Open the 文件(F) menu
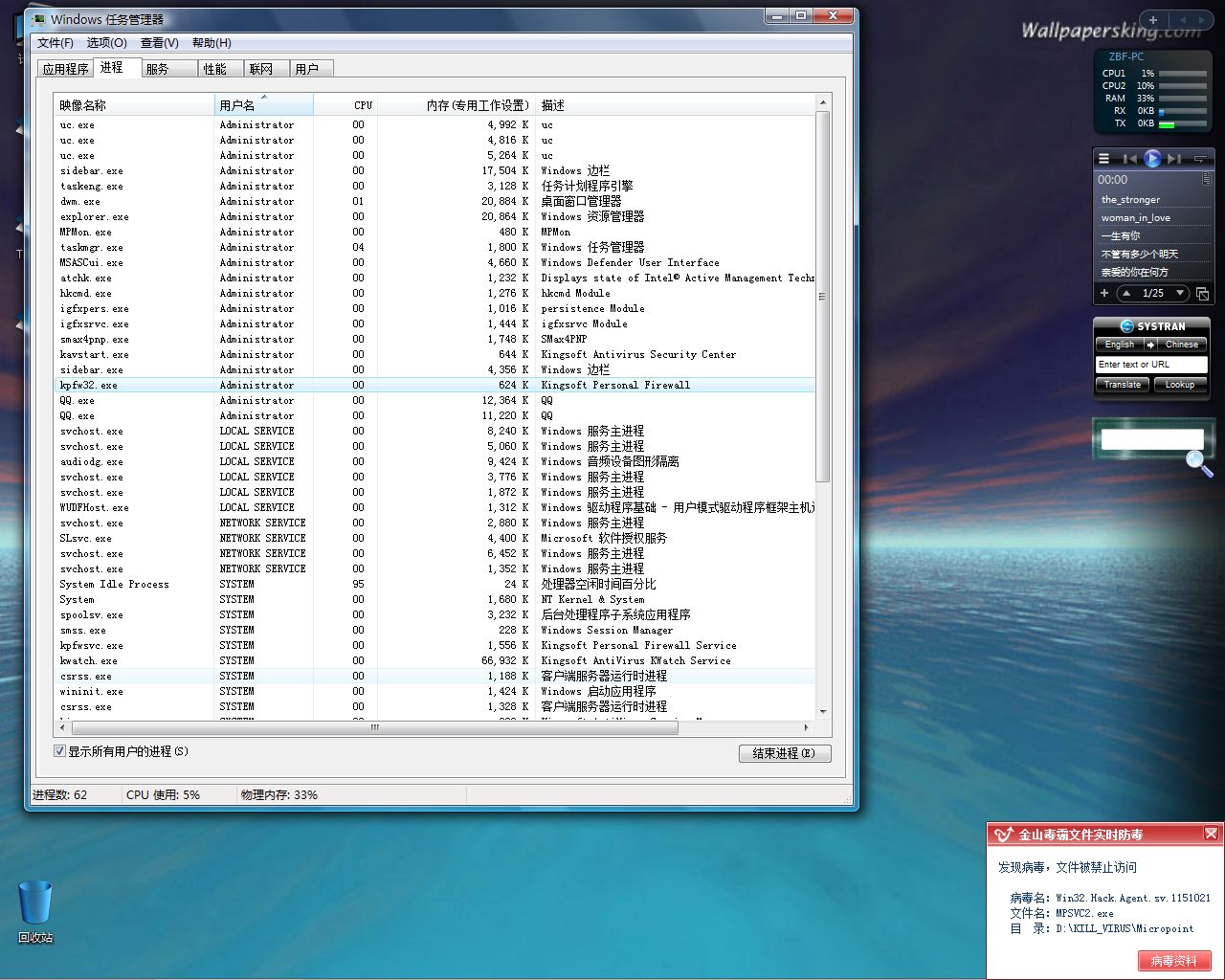The image size is (1225, 980). point(56,42)
